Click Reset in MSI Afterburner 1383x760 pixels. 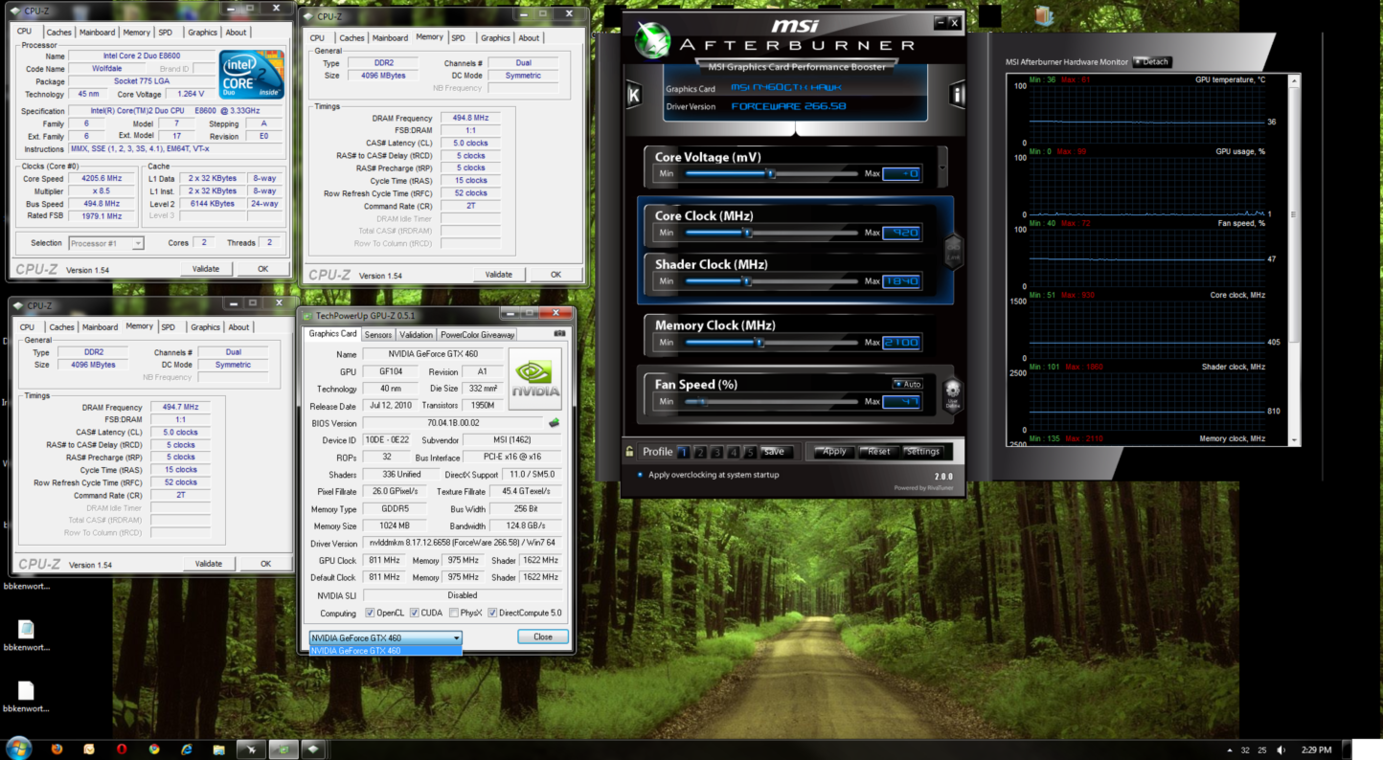878,452
